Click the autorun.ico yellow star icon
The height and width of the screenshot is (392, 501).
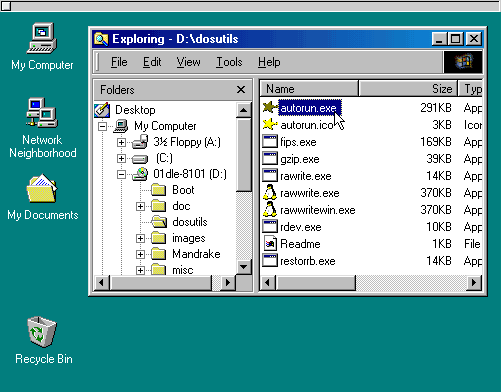[270, 125]
